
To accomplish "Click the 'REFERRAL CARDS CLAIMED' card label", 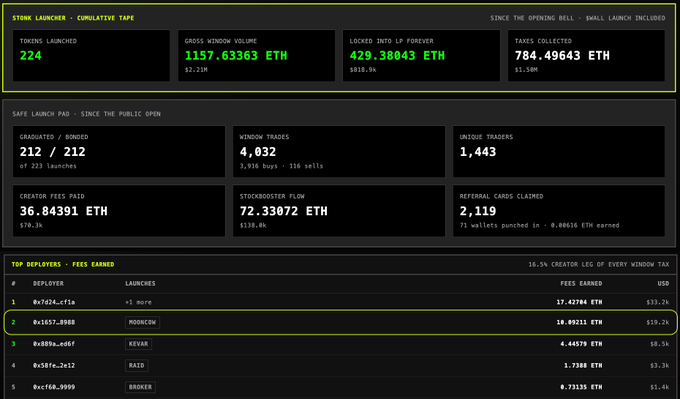I will [x=501, y=196].
